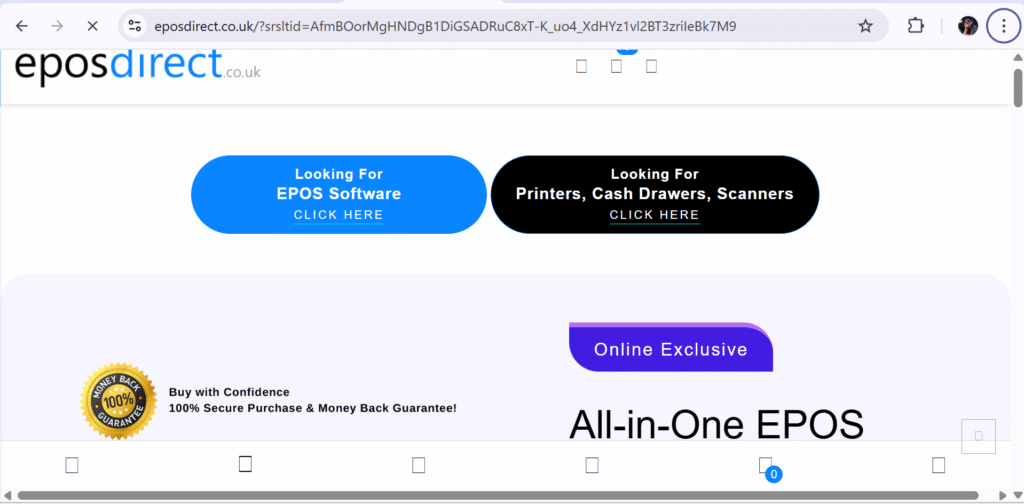Click the All-in-One EPOS heading

click(x=716, y=424)
